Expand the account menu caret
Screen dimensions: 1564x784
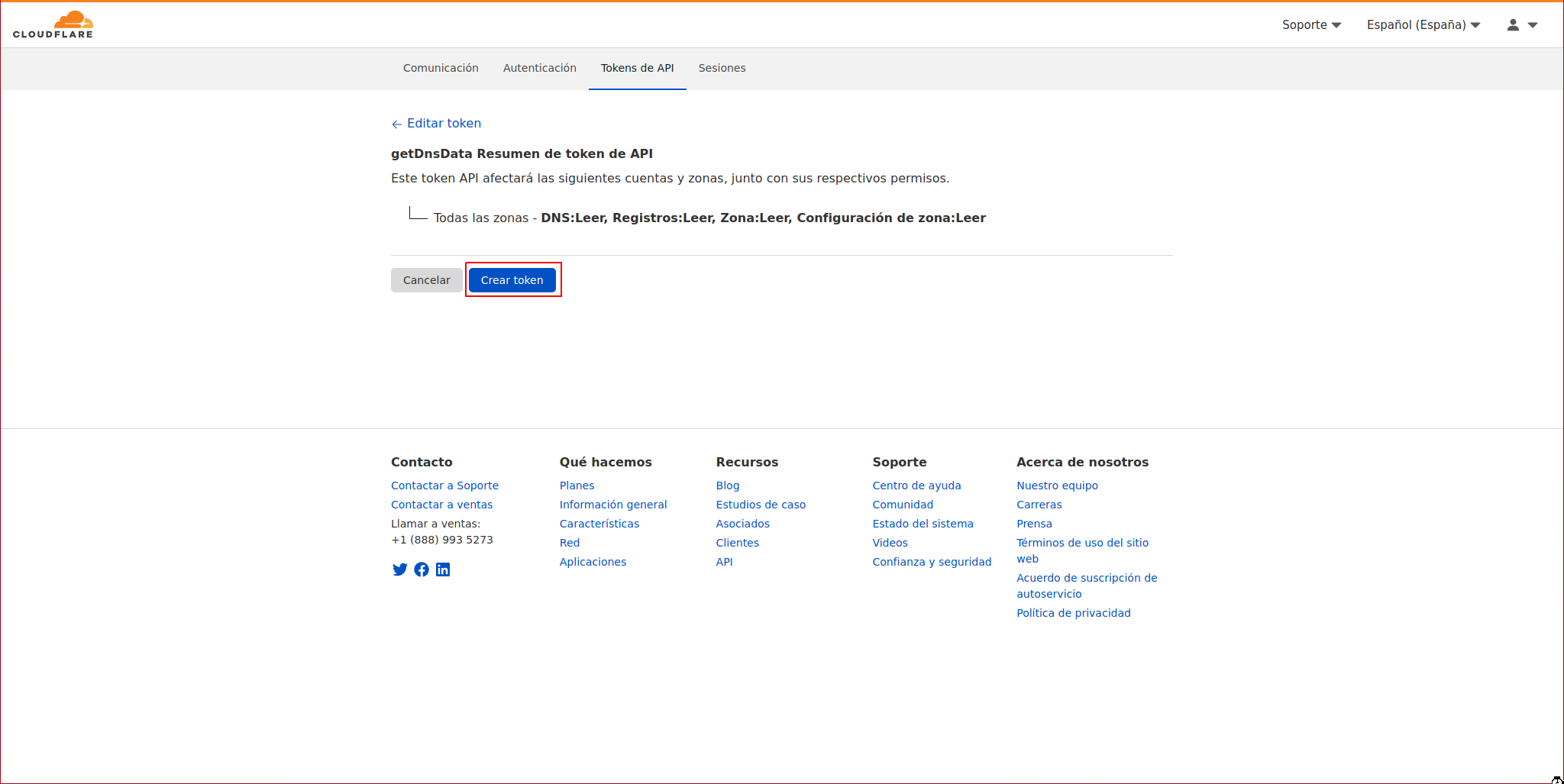tap(1532, 25)
